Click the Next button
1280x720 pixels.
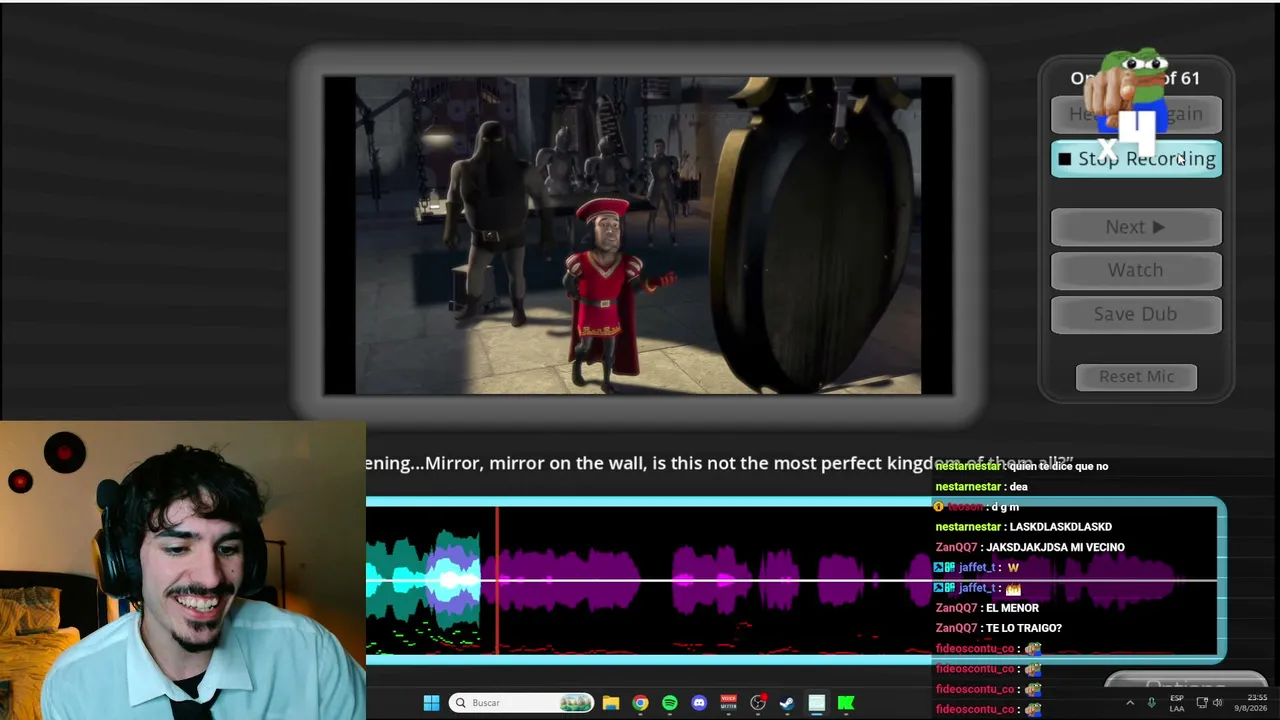pyautogui.click(x=1136, y=227)
